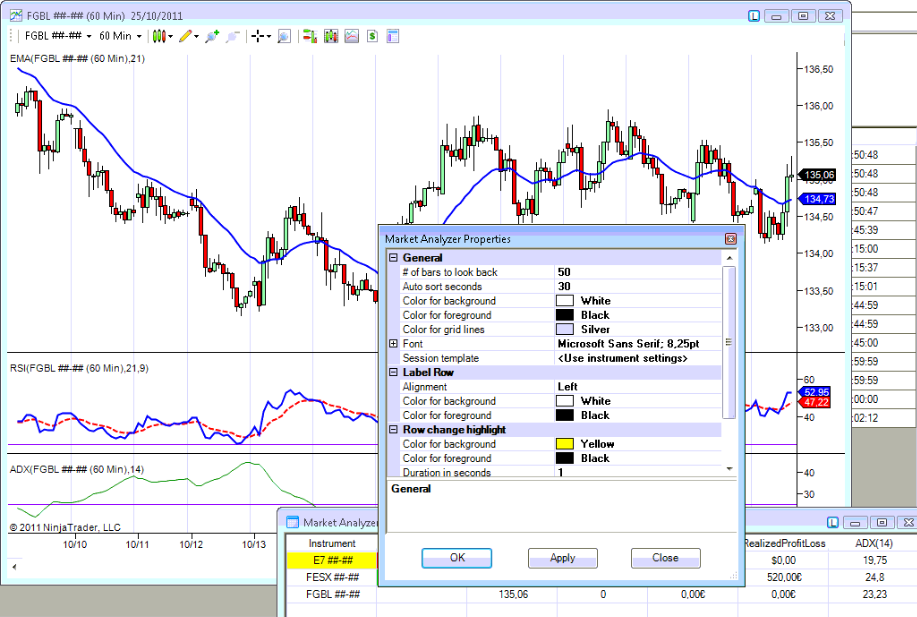Screen dimensions: 917x617
Task: Select the FGBL ##-## instrument row in analyzer
Action: pos(332,594)
